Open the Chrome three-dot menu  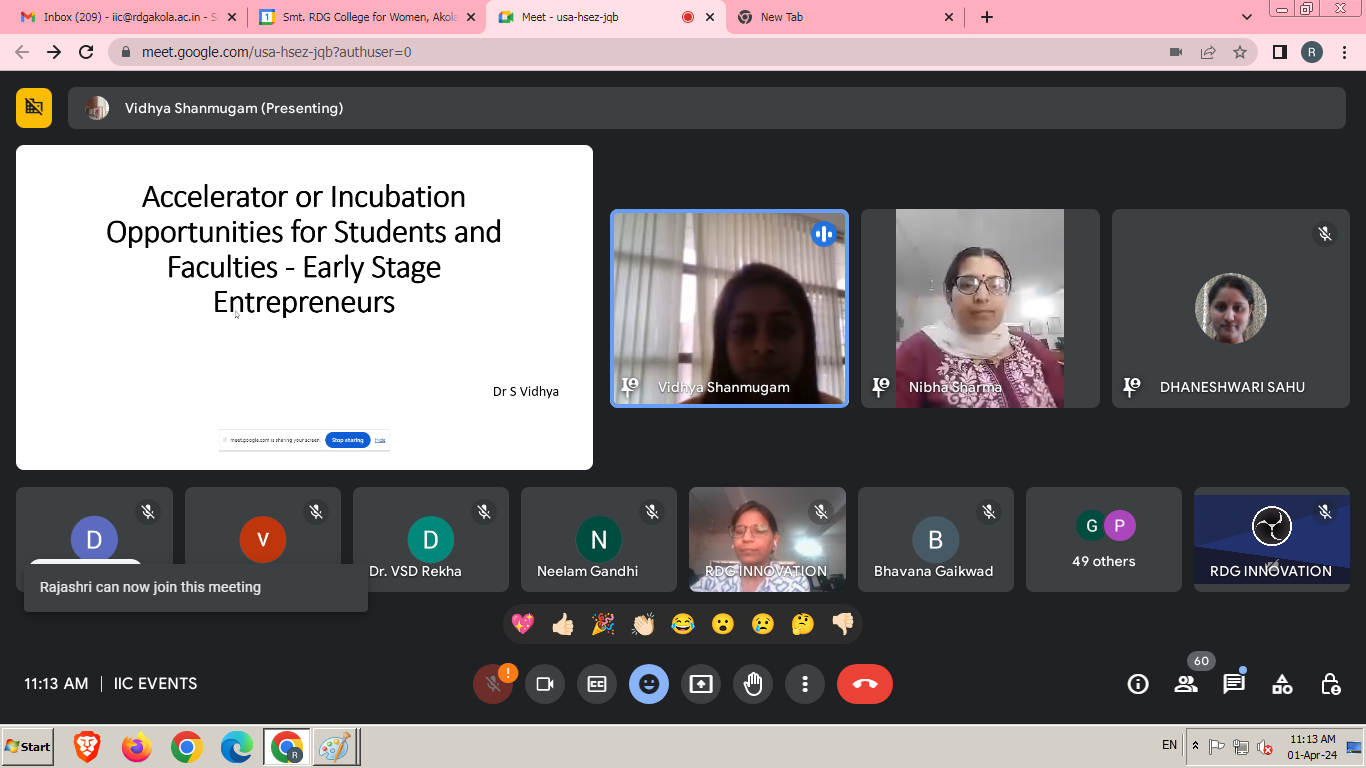[1344, 52]
